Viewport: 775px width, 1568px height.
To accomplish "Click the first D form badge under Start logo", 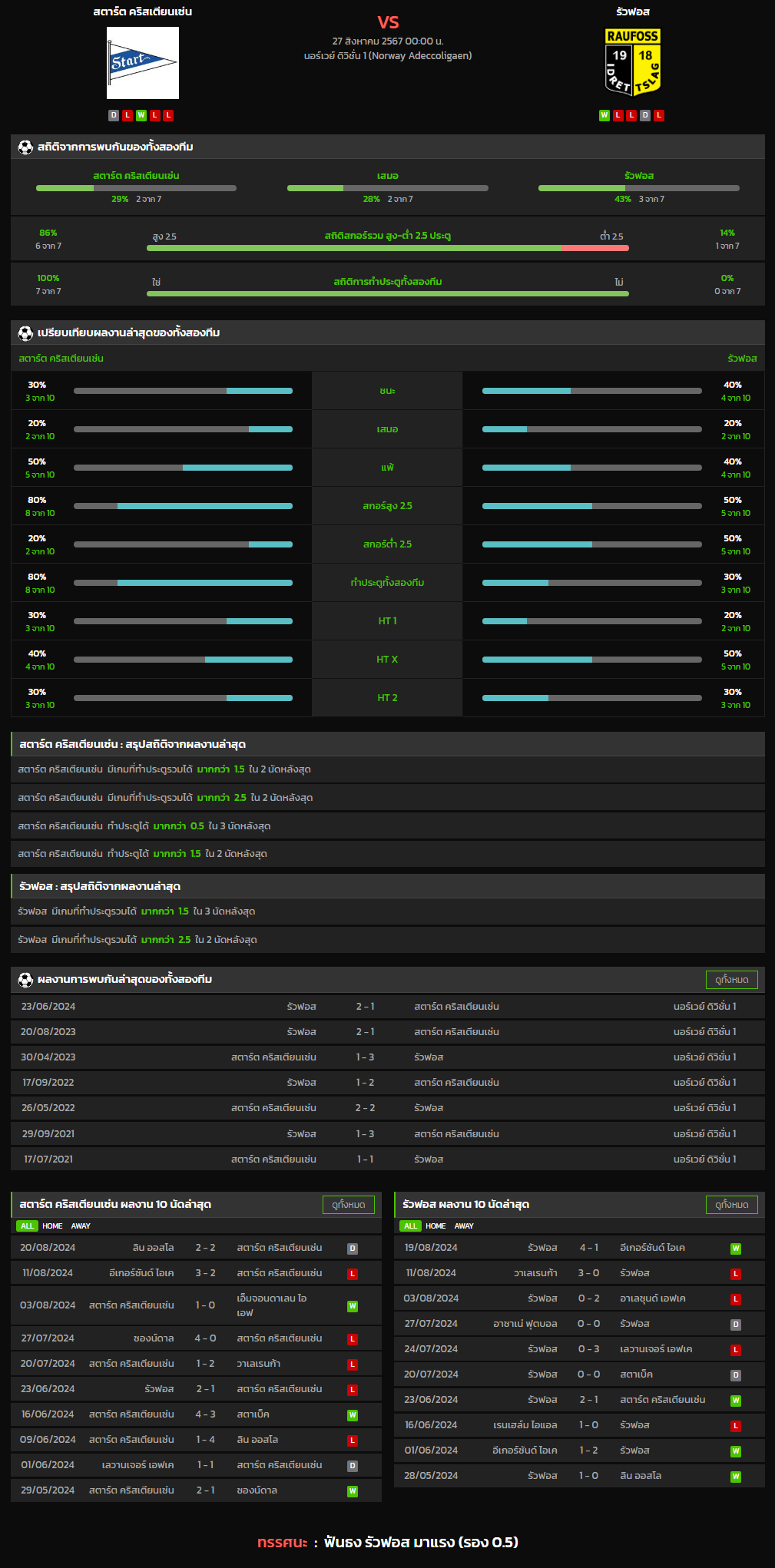I will (114, 115).
